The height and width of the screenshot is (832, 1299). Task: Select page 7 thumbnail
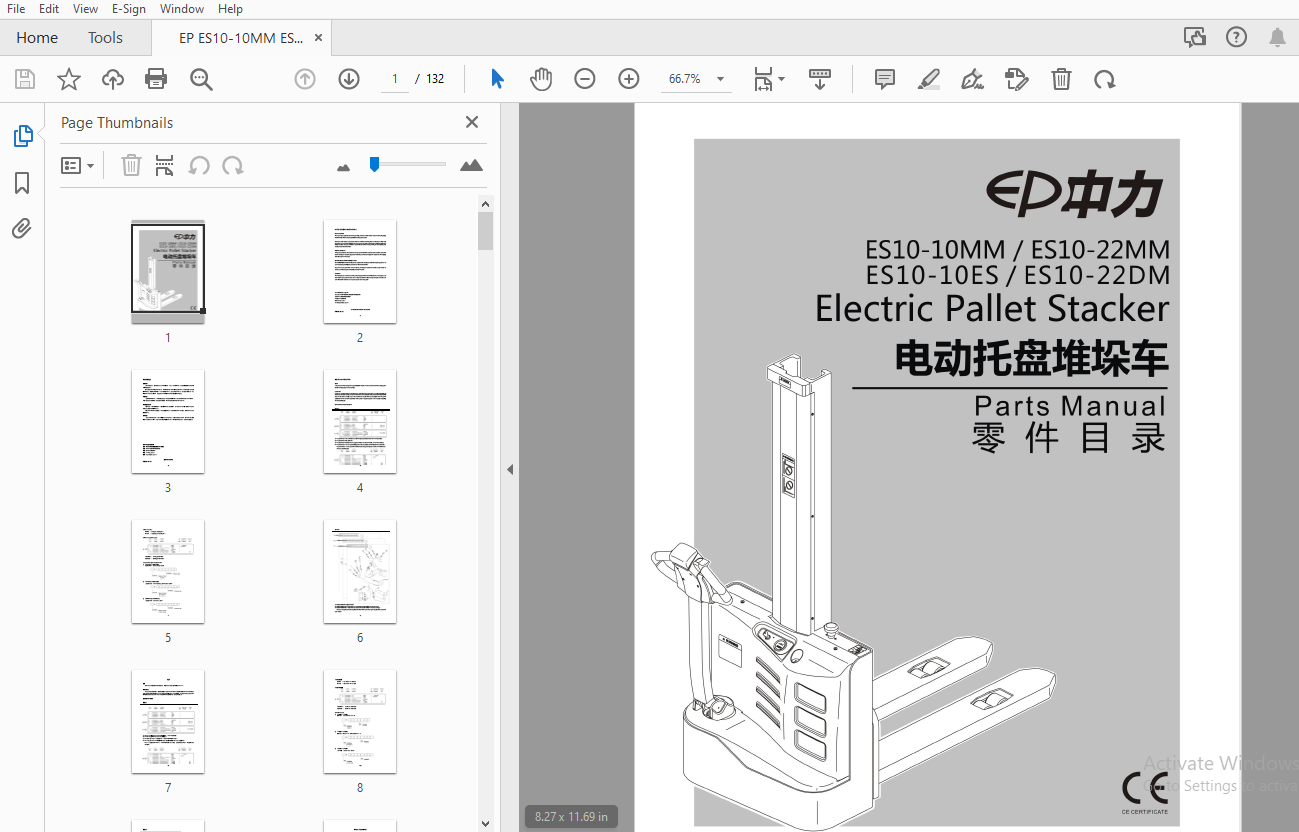click(168, 721)
